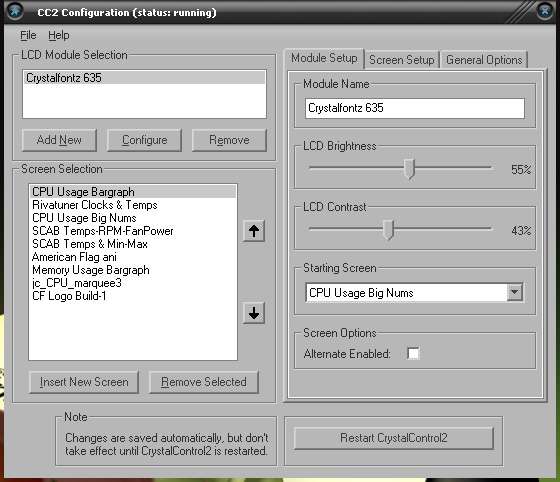
Task: Open the Help menu
Action: pos(59,35)
